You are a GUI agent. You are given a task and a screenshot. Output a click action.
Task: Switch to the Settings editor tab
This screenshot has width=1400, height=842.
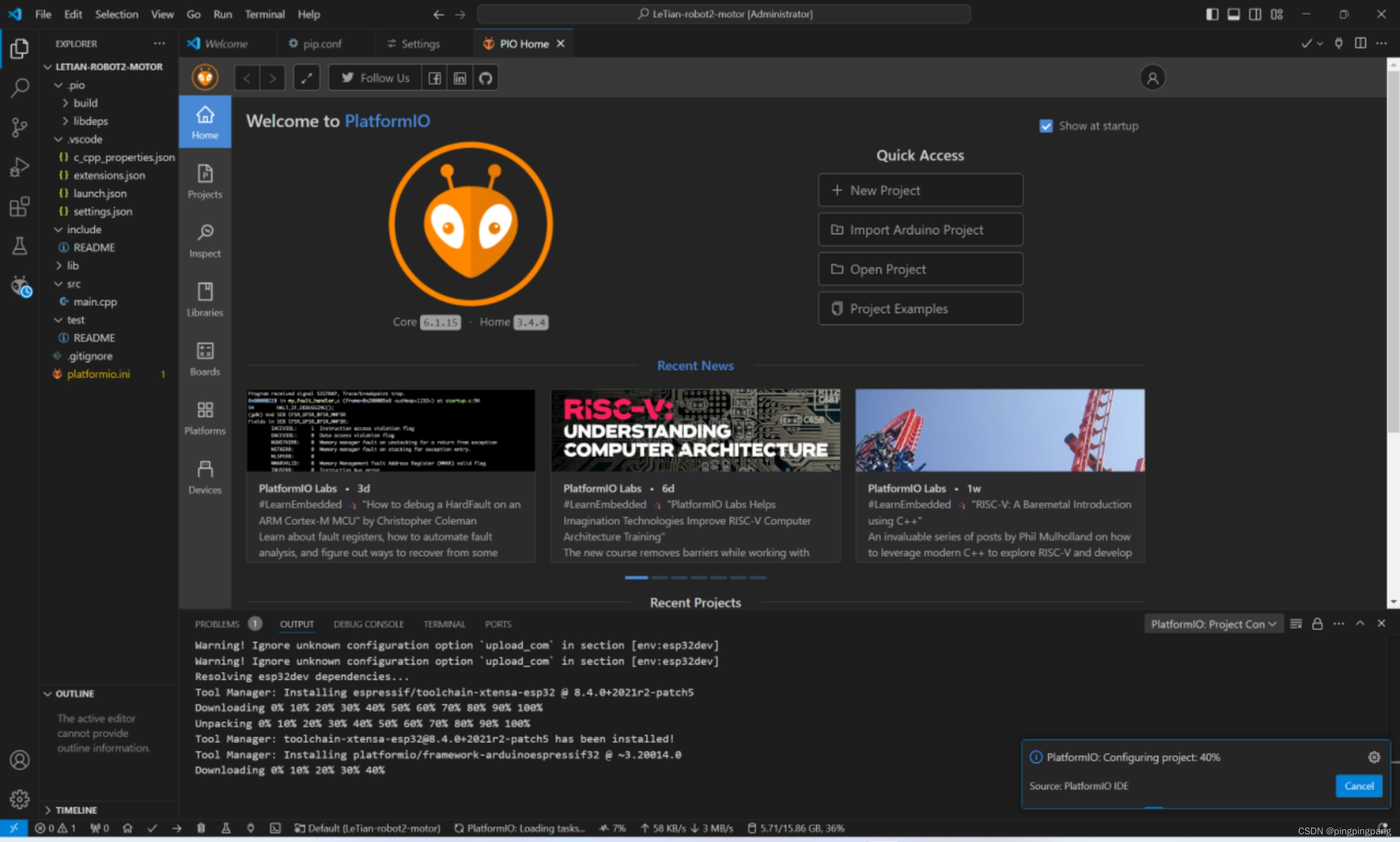coord(420,44)
